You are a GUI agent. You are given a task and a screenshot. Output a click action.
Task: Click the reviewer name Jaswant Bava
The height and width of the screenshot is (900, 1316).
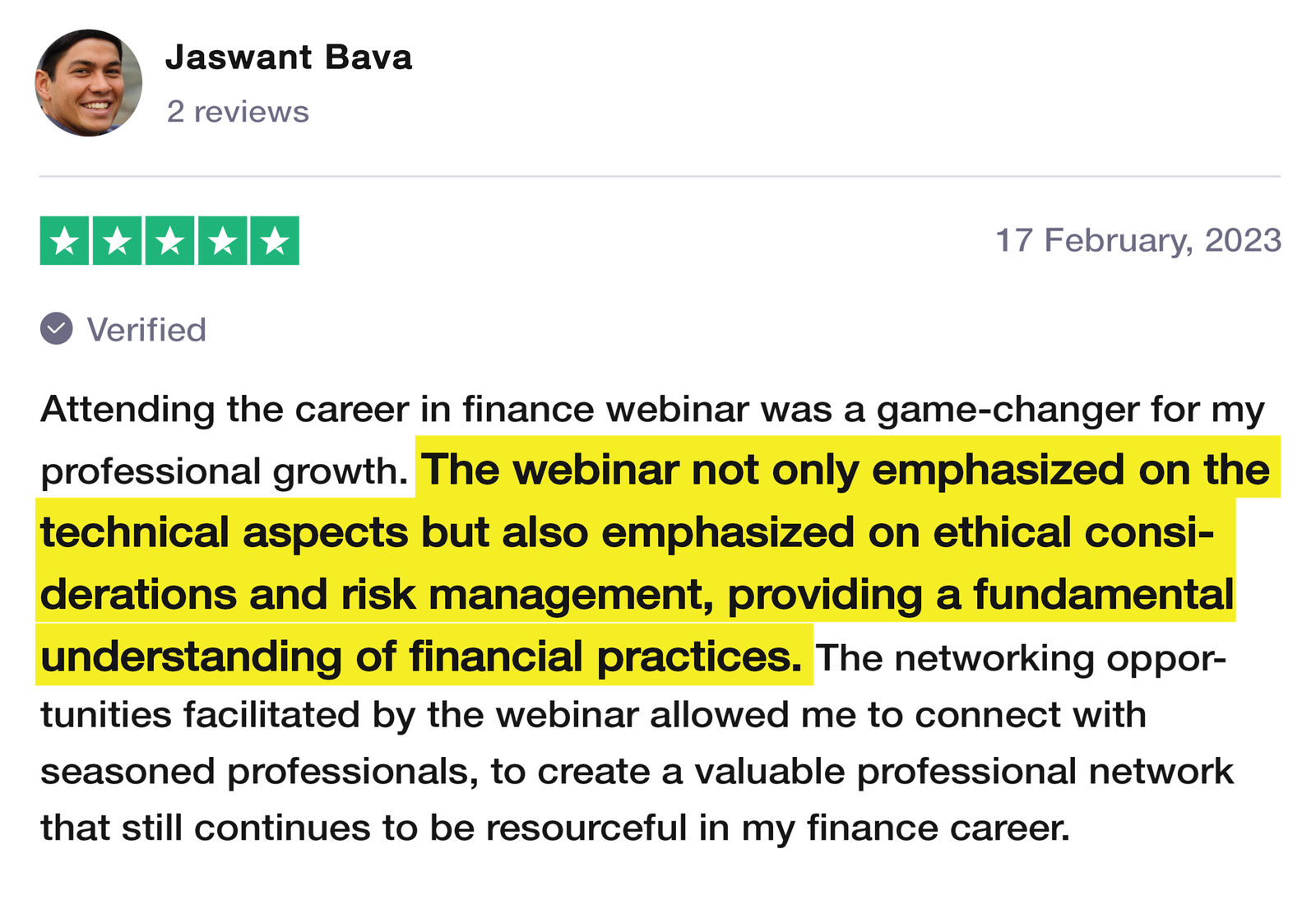coord(290,58)
